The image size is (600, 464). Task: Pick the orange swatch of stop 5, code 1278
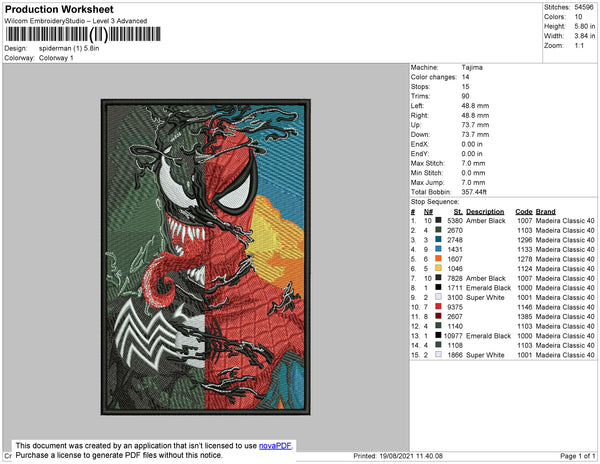(438, 259)
